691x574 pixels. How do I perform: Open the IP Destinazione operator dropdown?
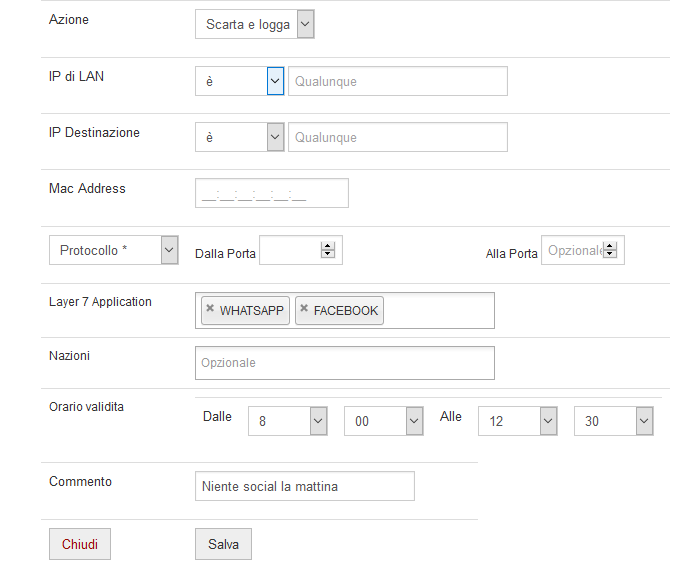pos(240,137)
